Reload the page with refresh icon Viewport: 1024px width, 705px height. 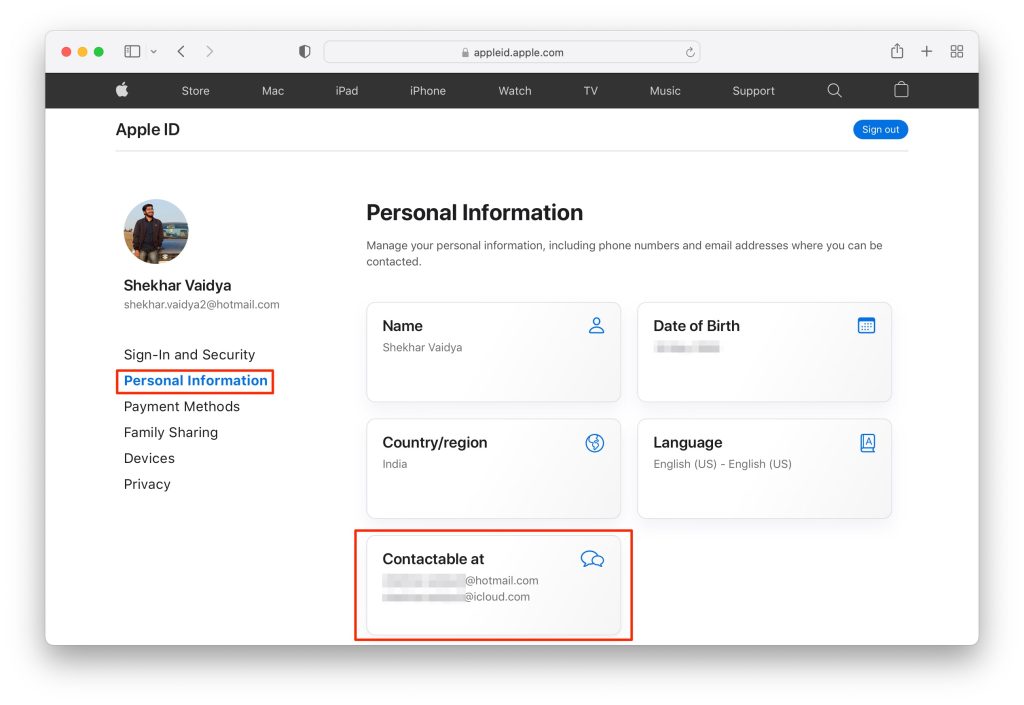690,52
